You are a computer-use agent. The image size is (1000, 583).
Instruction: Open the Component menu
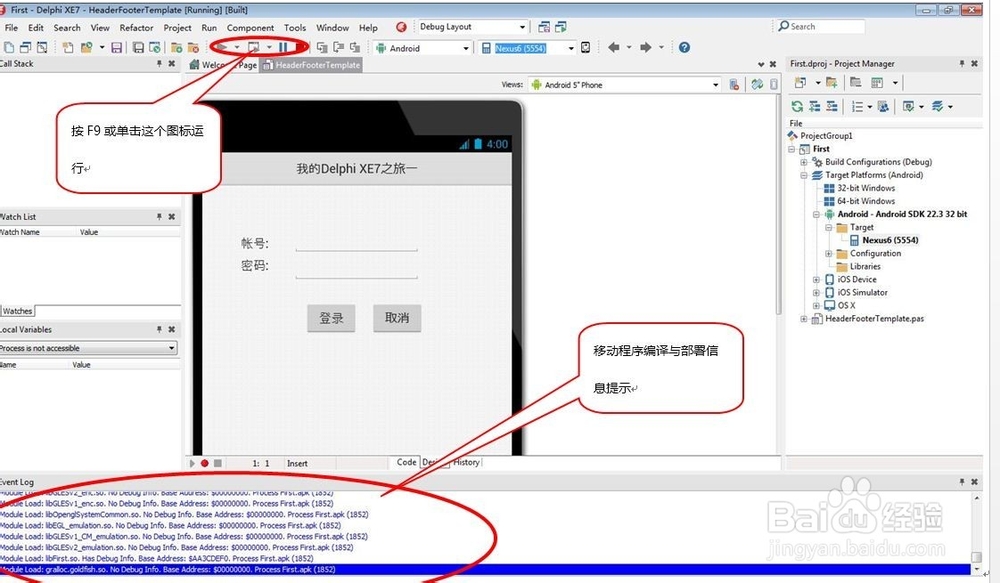[250, 27]
